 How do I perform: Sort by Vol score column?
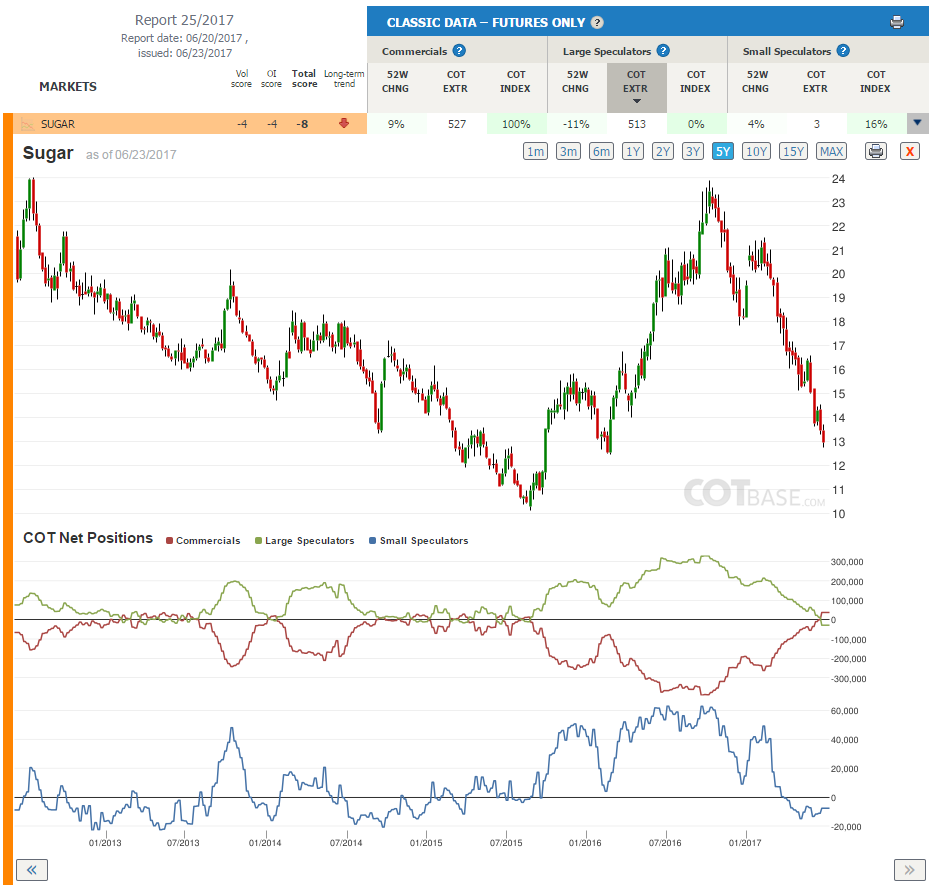coord(242,79)
